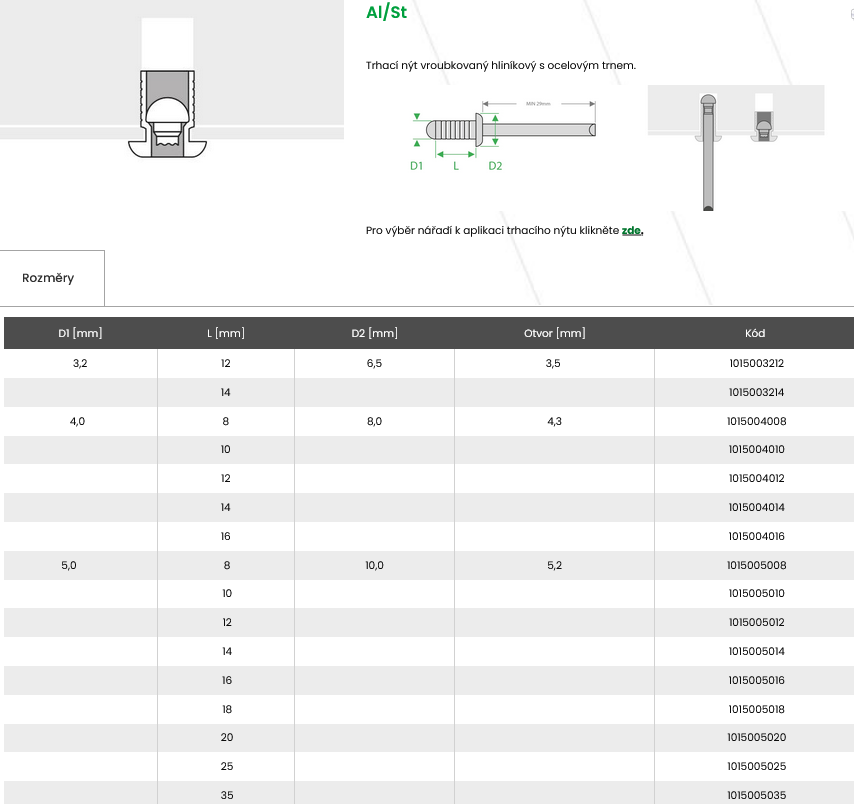
Task: Click the code 1015004016 cell
Action: 757,536
